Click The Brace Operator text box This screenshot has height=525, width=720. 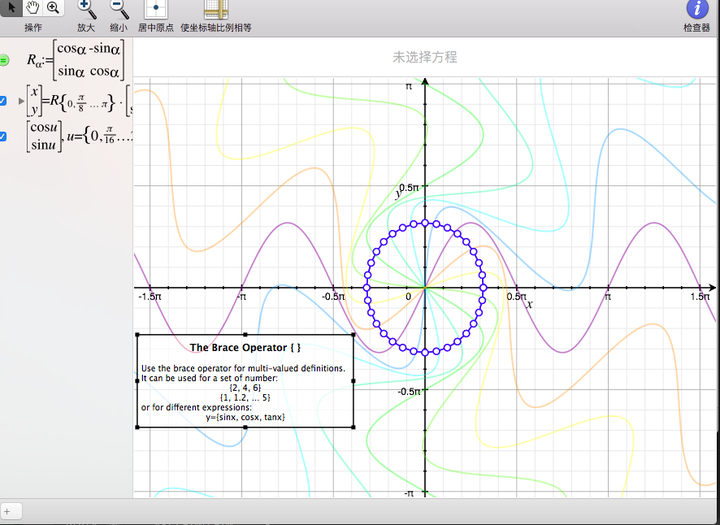click(245, 381)
